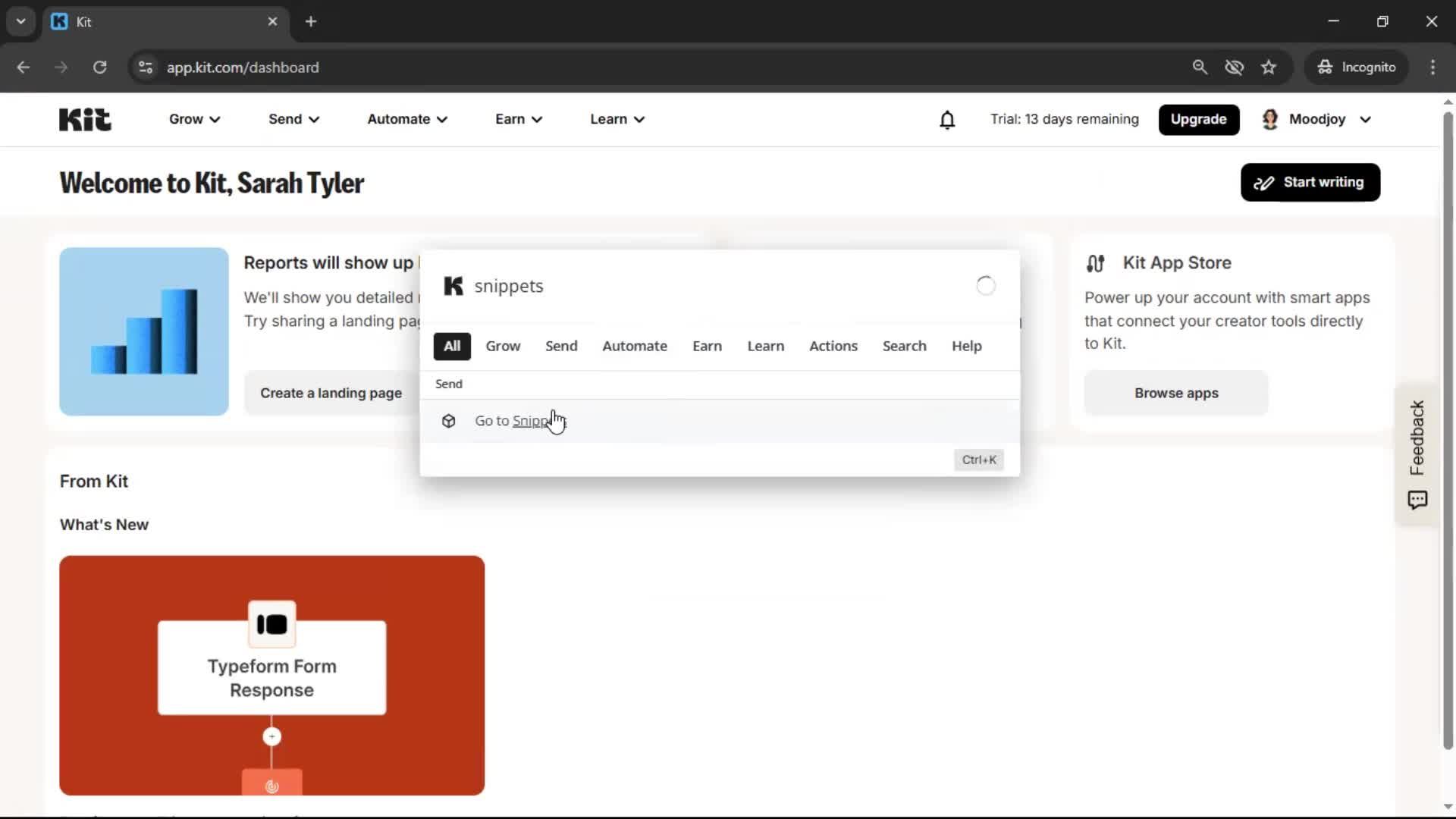Click the Kit App Store plug icon

coord(1097,262)
